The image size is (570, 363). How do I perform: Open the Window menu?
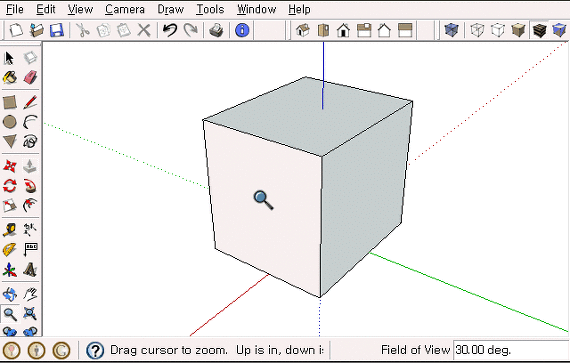click(256, 9)
